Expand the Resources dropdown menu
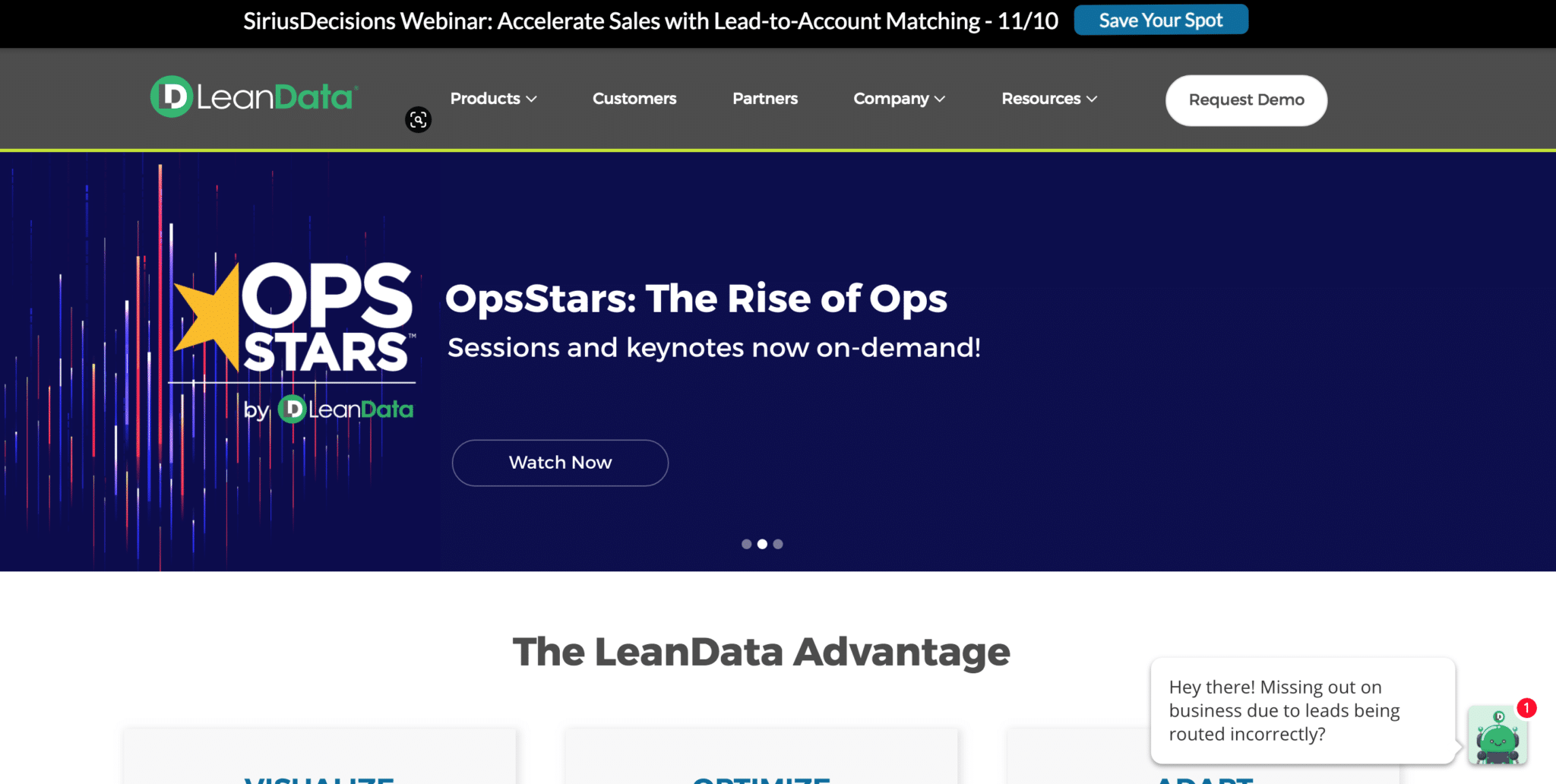 (1049, 99)
